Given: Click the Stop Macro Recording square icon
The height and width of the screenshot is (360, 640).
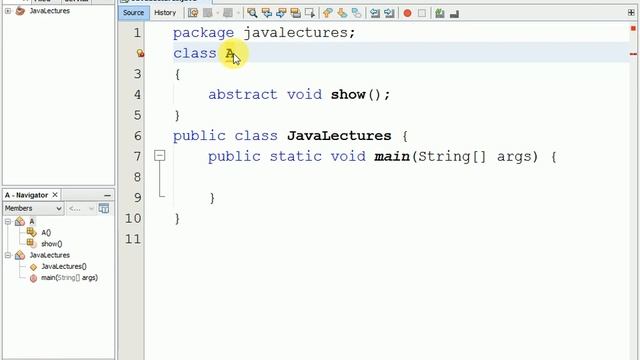Looking at the screenshot, I should point(422,13).
